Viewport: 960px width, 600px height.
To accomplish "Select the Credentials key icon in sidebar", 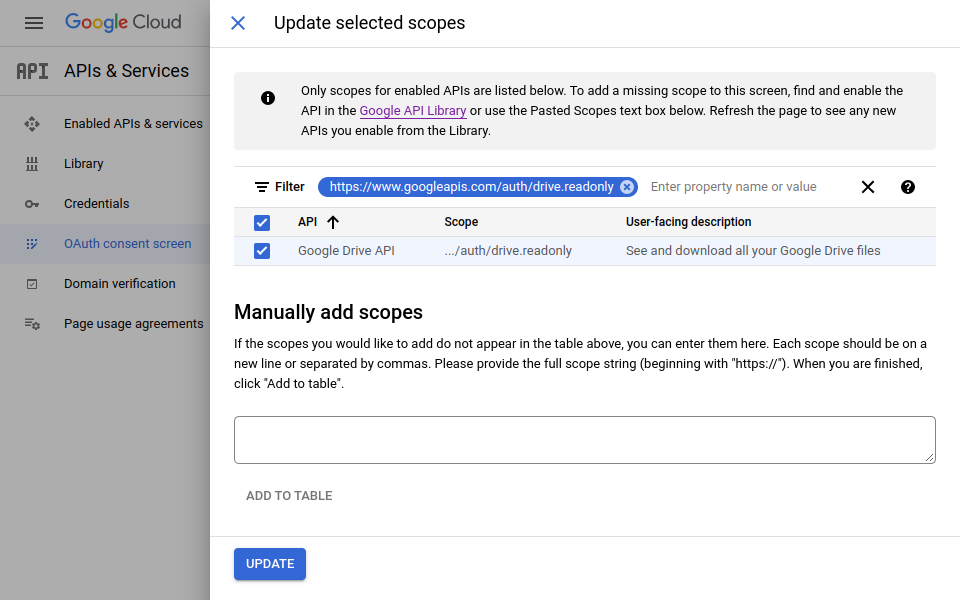I will pos(30,203).
